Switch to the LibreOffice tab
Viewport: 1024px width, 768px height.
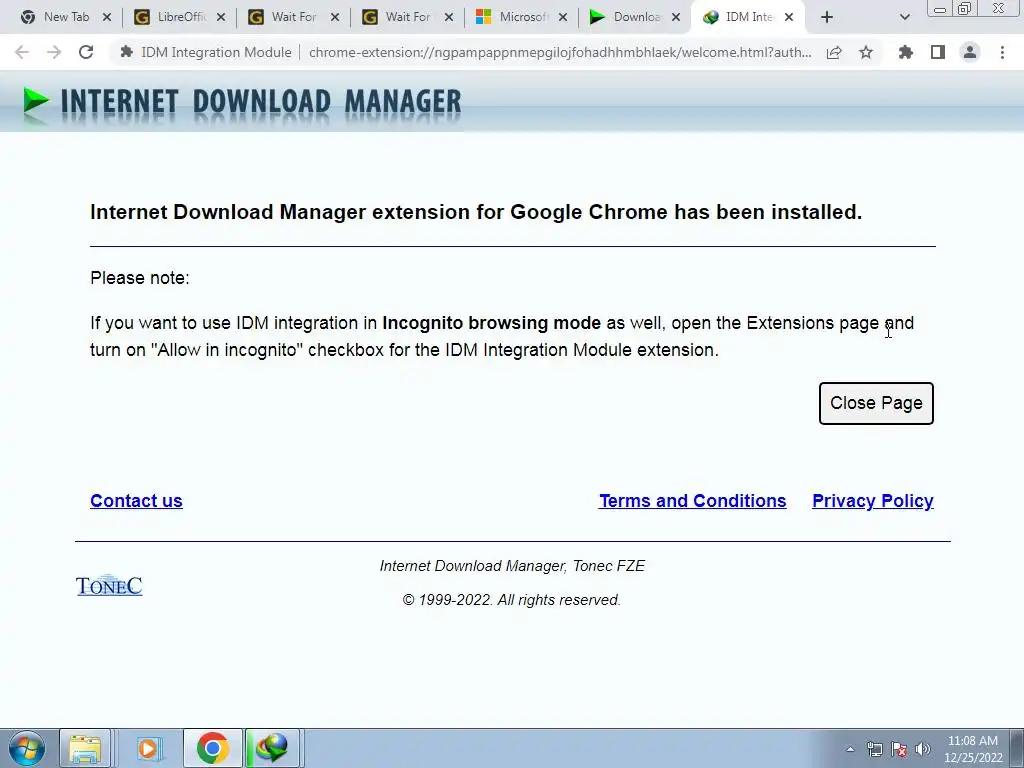180,17
